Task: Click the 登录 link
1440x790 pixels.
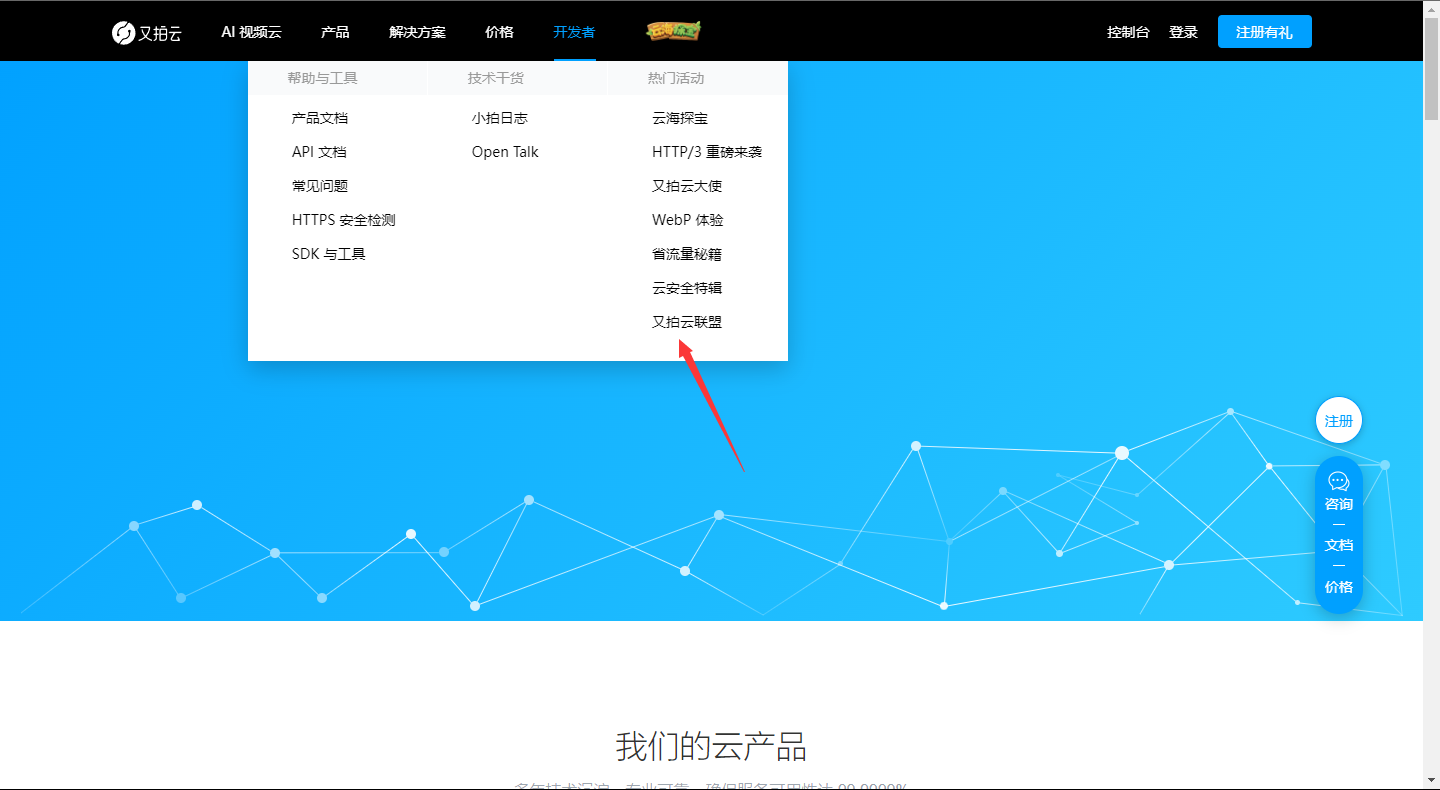Action: (x=1183, y=31)
